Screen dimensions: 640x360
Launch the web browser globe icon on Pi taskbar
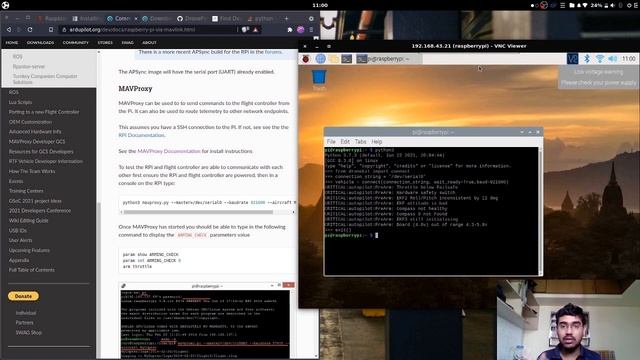(320, 59)
